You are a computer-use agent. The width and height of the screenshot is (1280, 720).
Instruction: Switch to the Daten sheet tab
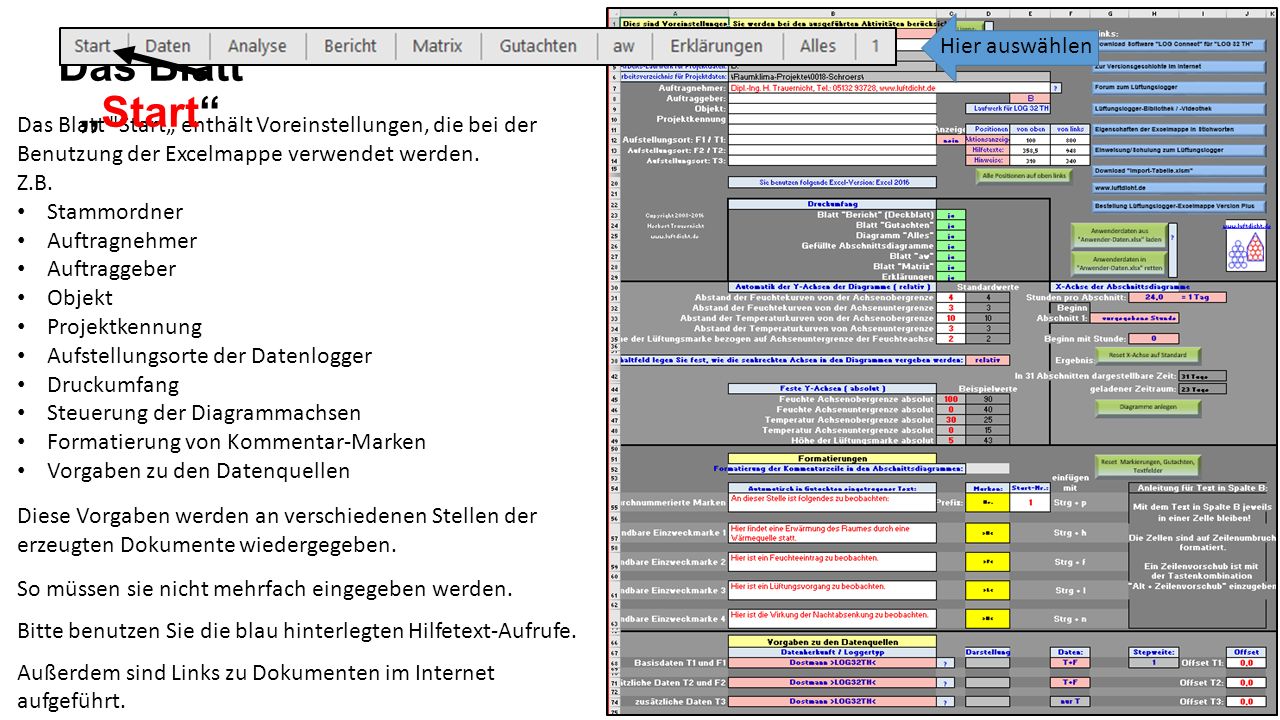pos(168,46)
